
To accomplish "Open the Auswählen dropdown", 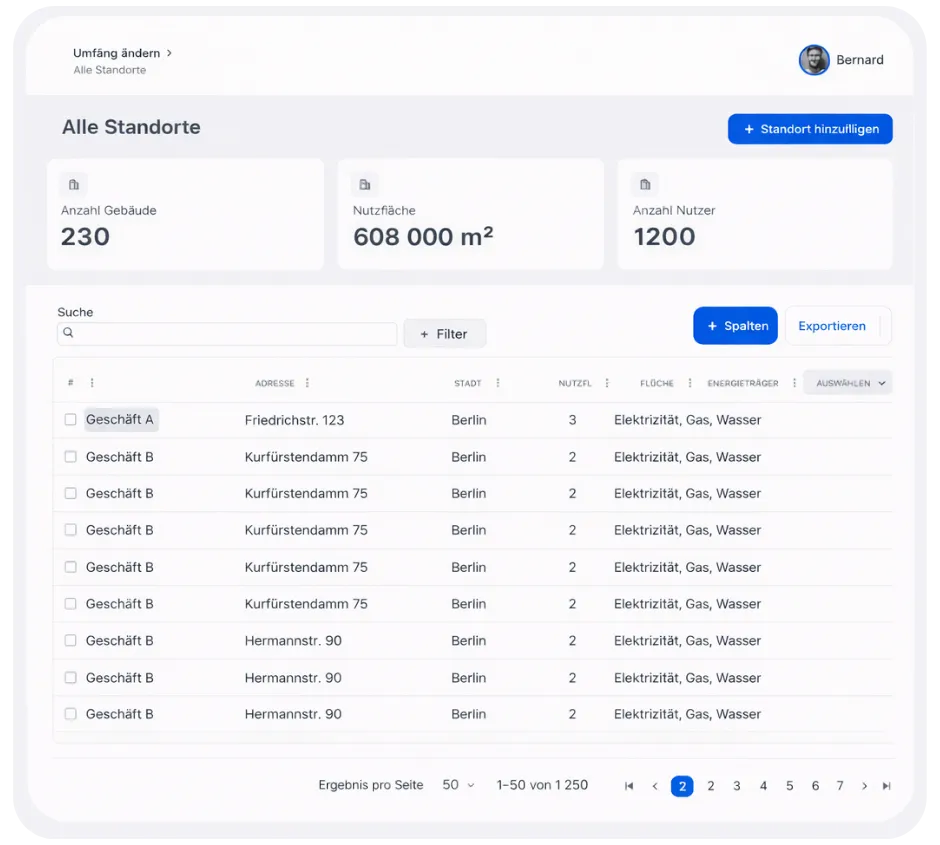I will [847, 383].
